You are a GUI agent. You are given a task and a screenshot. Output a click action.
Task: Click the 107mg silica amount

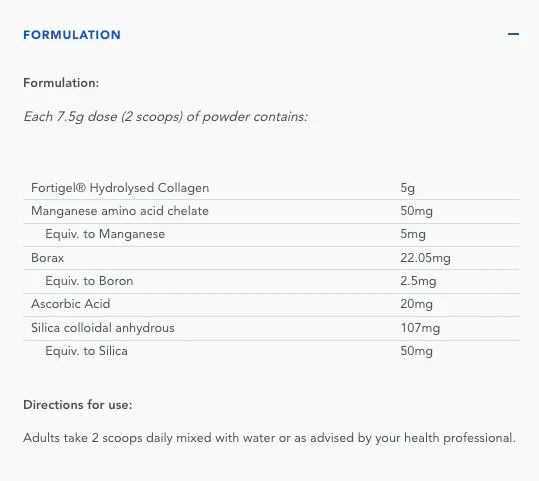pyautogui.click(x=420, y=328)
